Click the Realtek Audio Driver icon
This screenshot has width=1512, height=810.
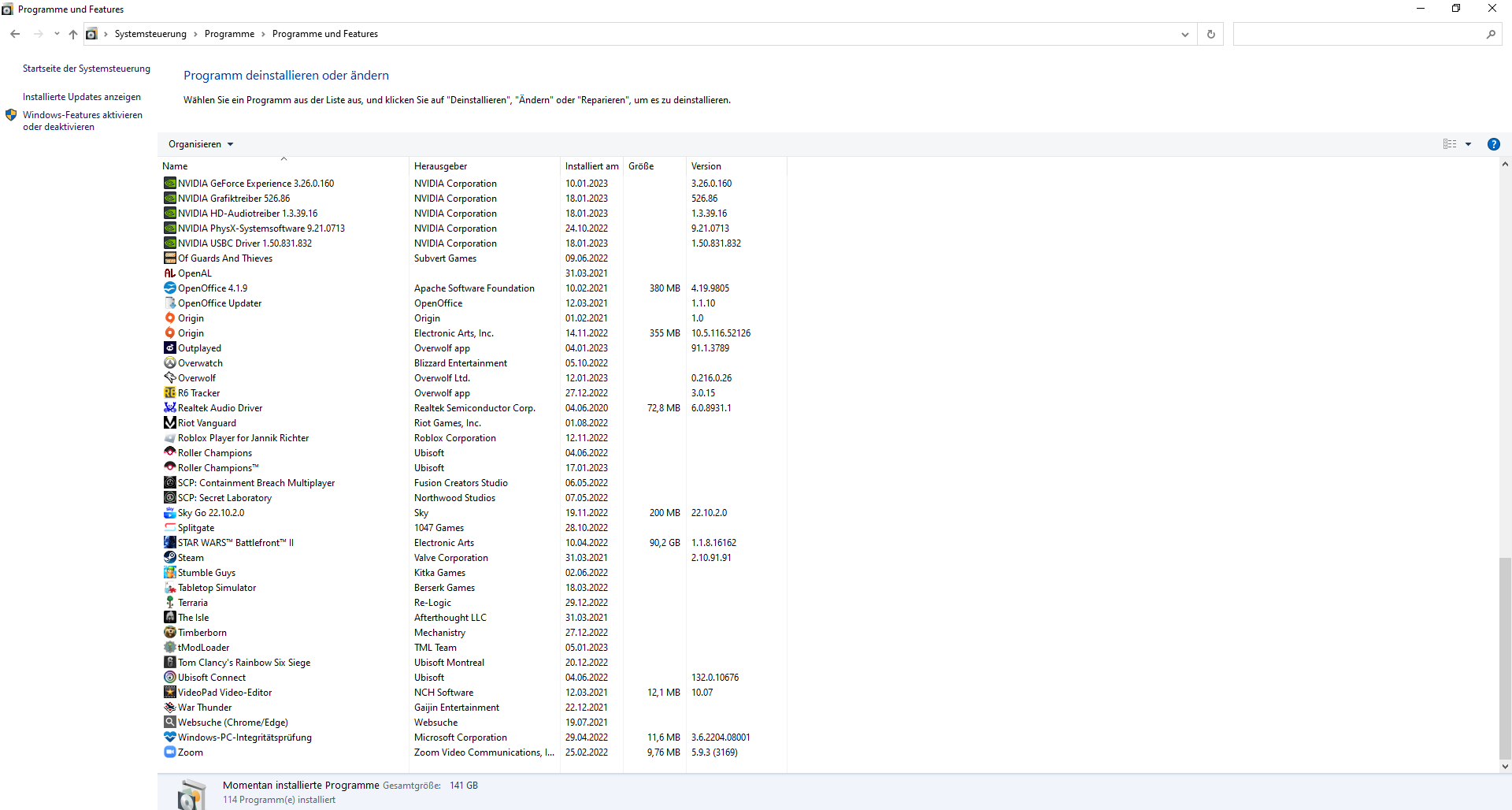coord(169,407)
